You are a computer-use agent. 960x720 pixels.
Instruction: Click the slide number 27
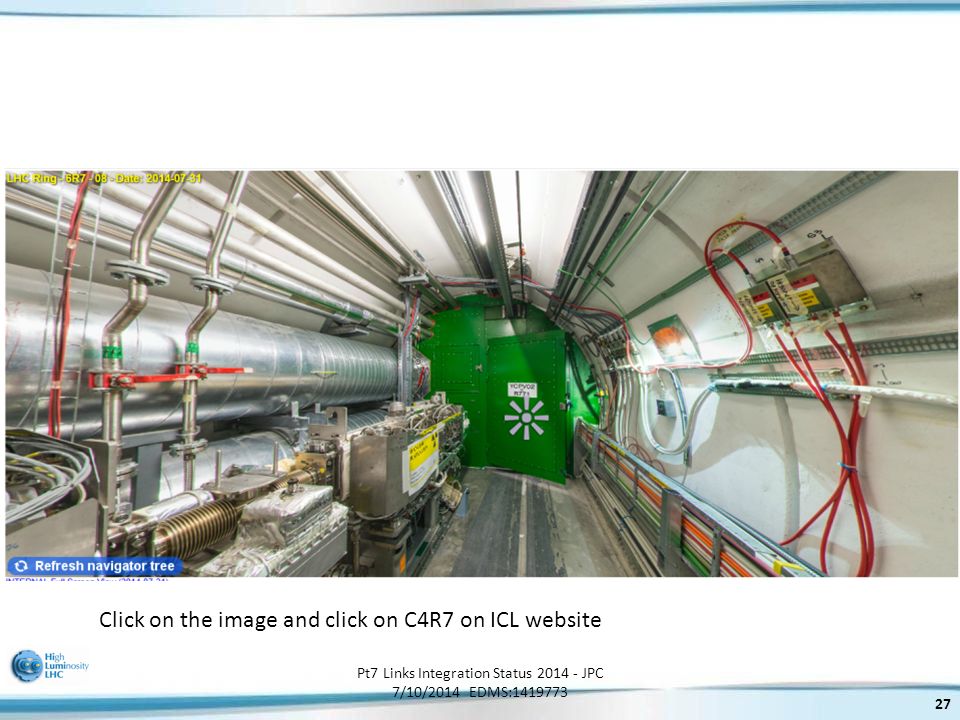[943, 703]
